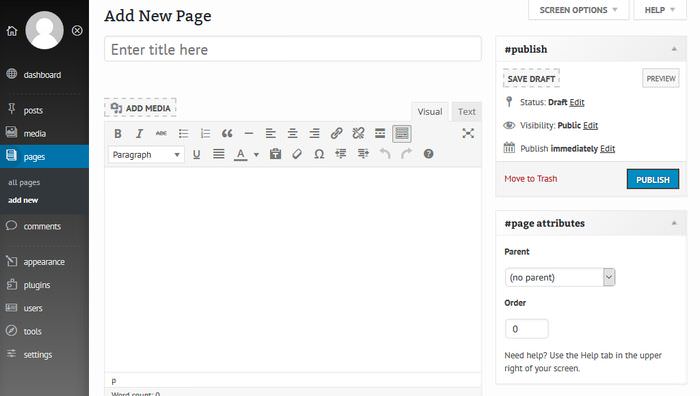Enable distraction-free fullscreen writing mode
This screenshot has width=700, height=396.
468,133
